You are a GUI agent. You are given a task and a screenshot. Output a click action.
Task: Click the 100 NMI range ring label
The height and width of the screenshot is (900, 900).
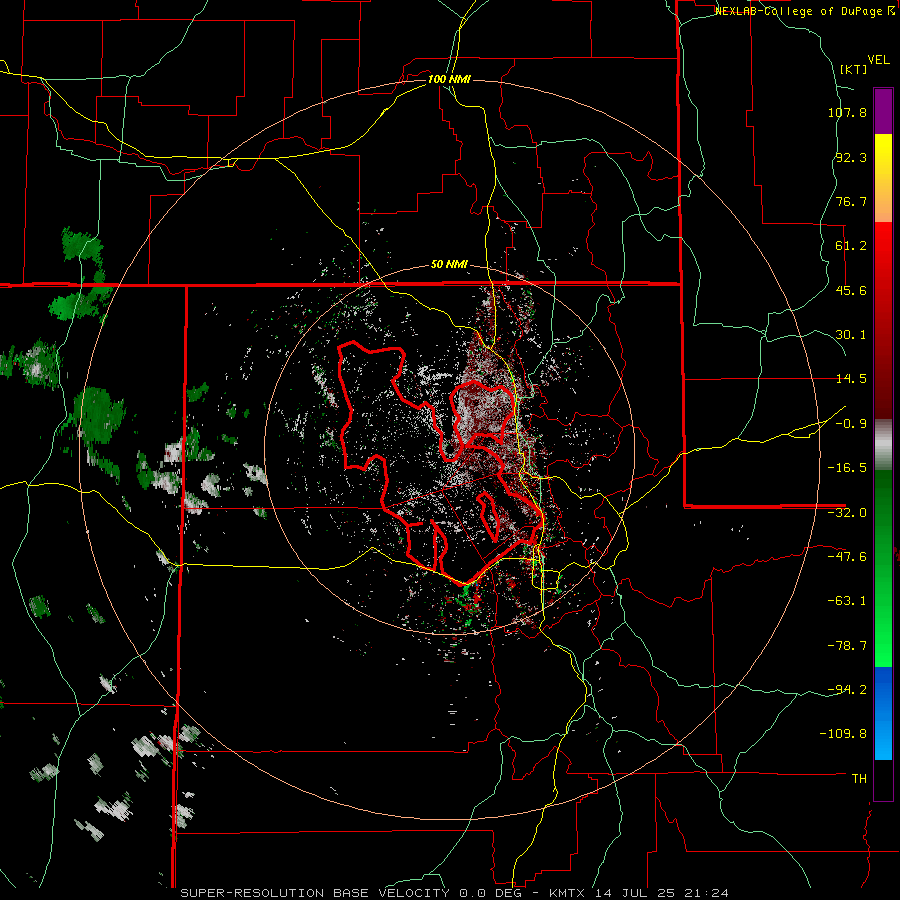pos(449,79)
